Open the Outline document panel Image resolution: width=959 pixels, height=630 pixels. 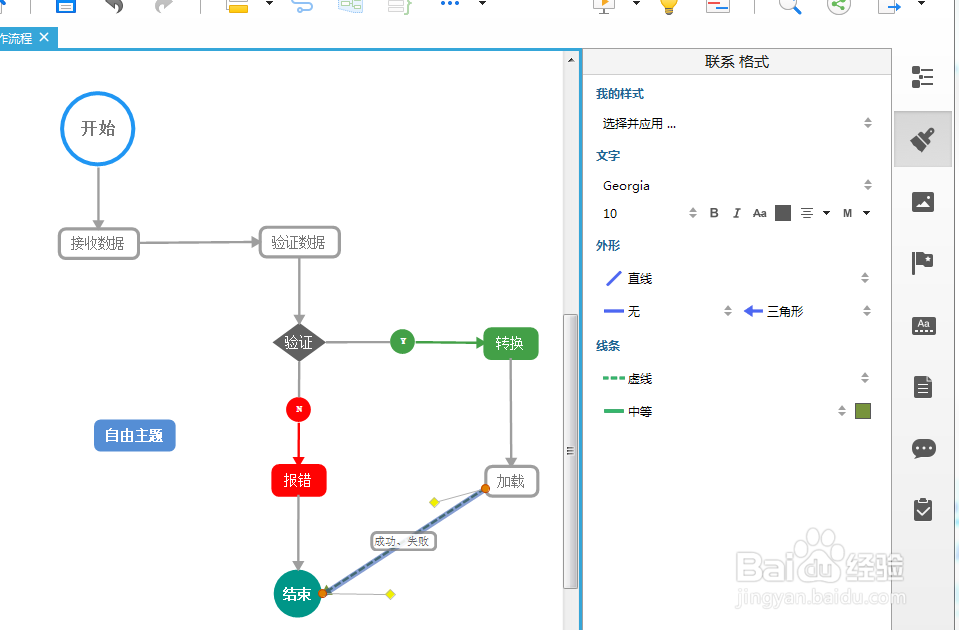(x=922, y=386)
